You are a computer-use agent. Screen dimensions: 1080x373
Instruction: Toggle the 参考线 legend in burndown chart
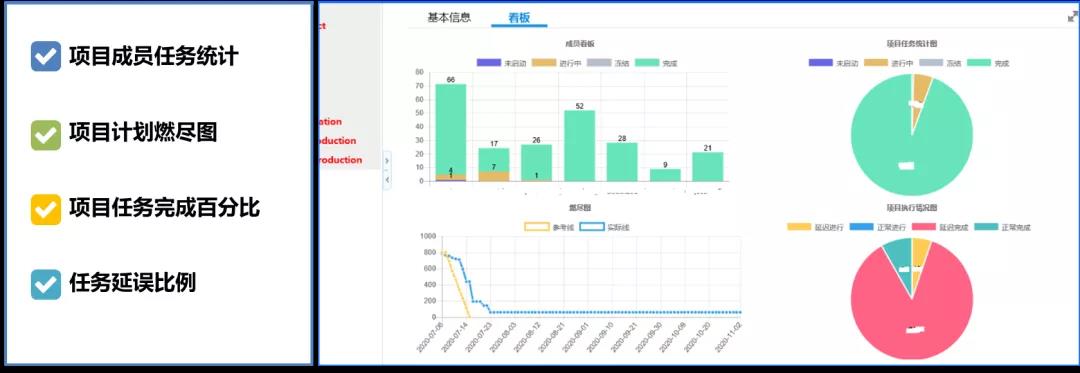tap(549, 226)
